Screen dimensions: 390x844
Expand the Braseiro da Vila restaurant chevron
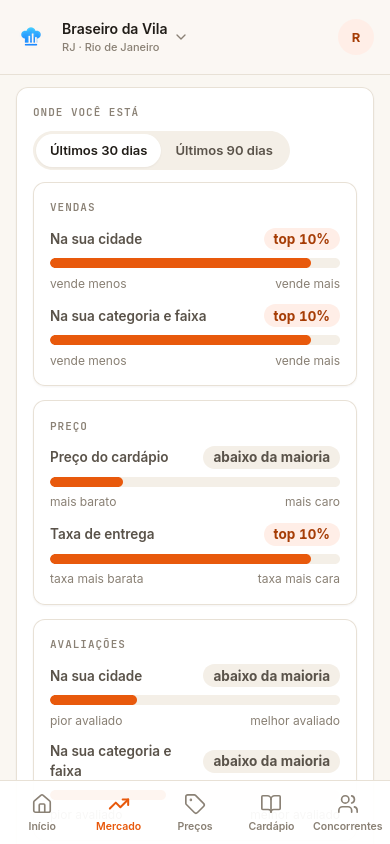point(181,37)
